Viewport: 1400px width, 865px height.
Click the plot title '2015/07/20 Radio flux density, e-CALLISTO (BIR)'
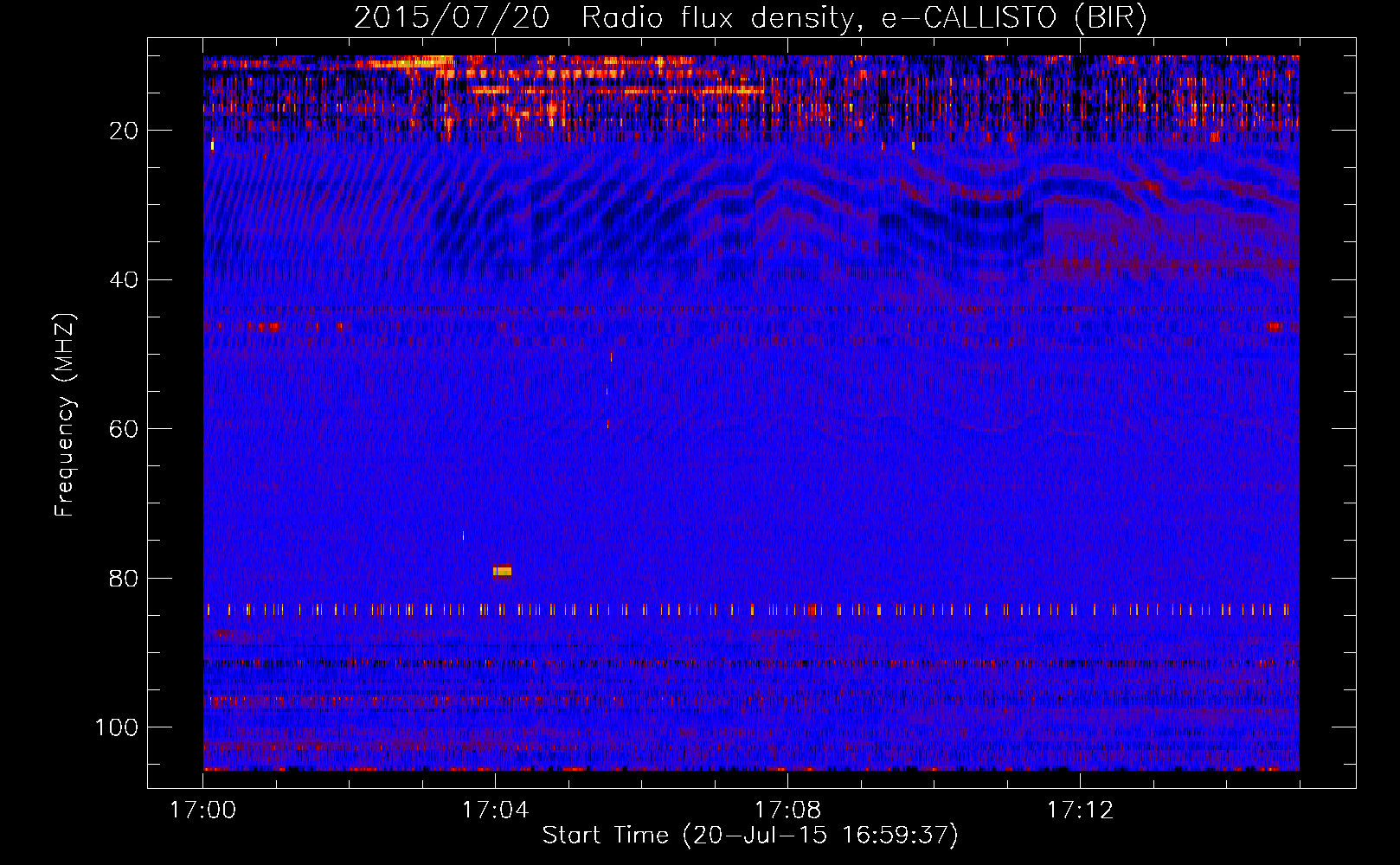(x=750, y=19)
